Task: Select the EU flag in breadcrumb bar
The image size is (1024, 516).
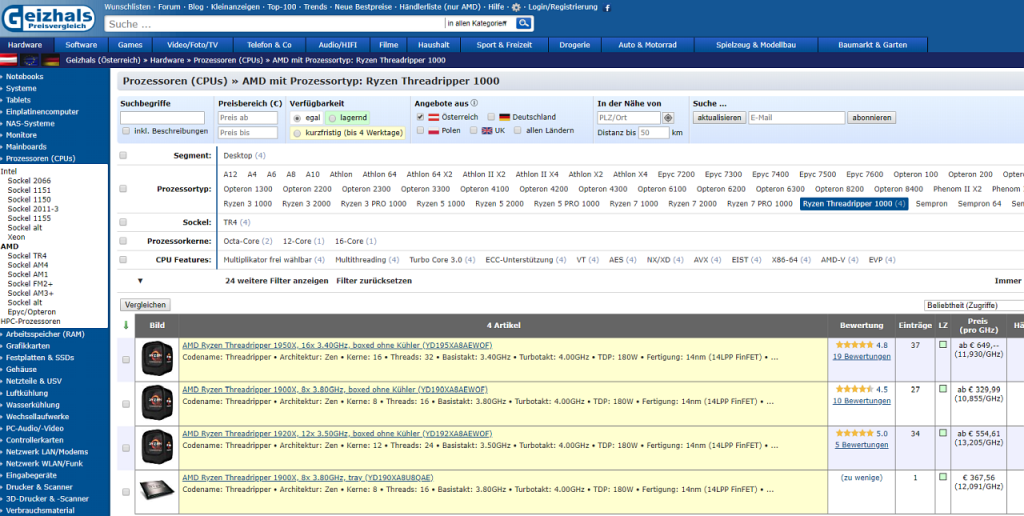Action: 29,60
